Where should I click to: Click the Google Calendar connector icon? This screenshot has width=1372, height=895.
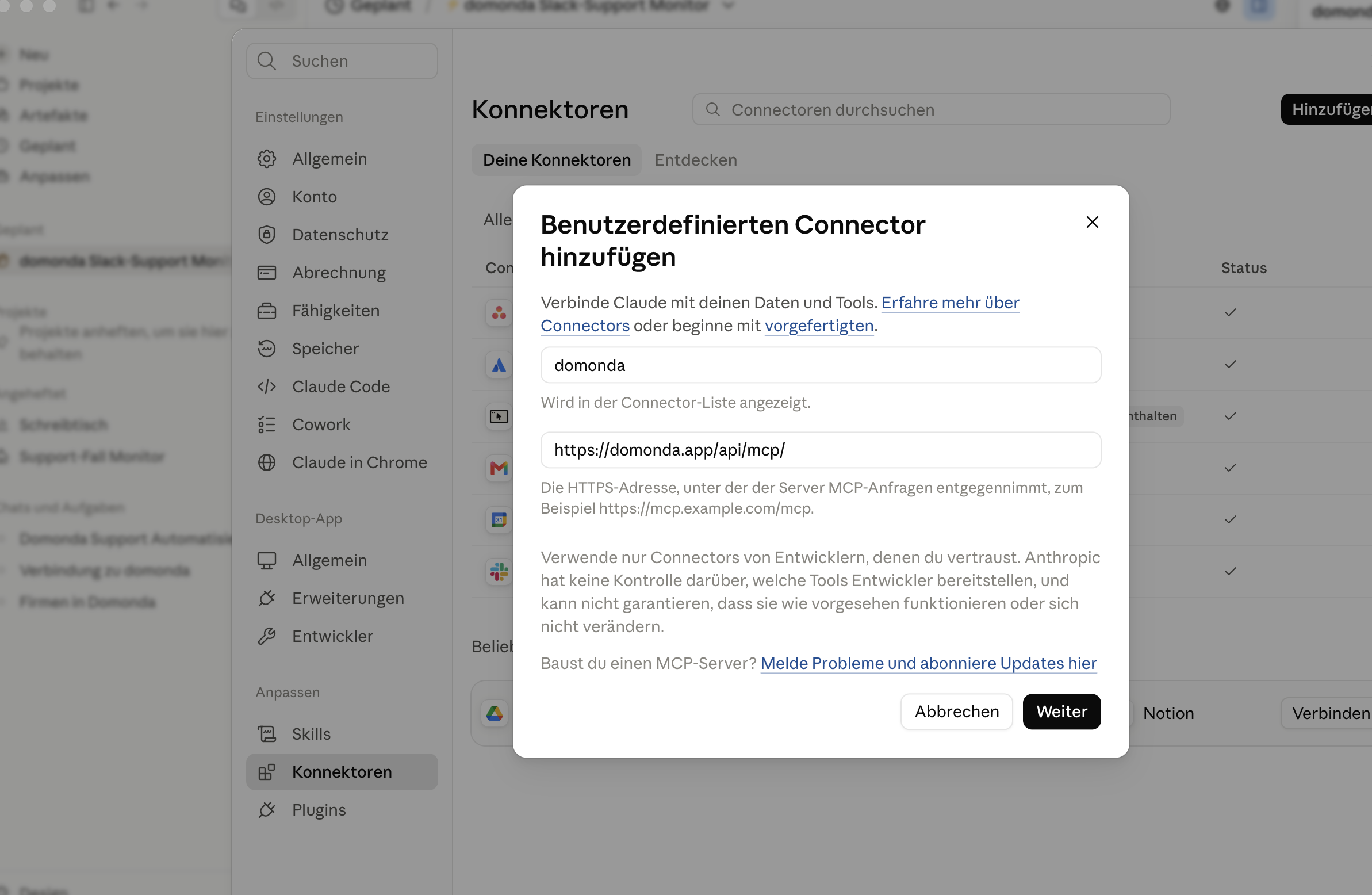pyautogui.click(x=499, y=520)
